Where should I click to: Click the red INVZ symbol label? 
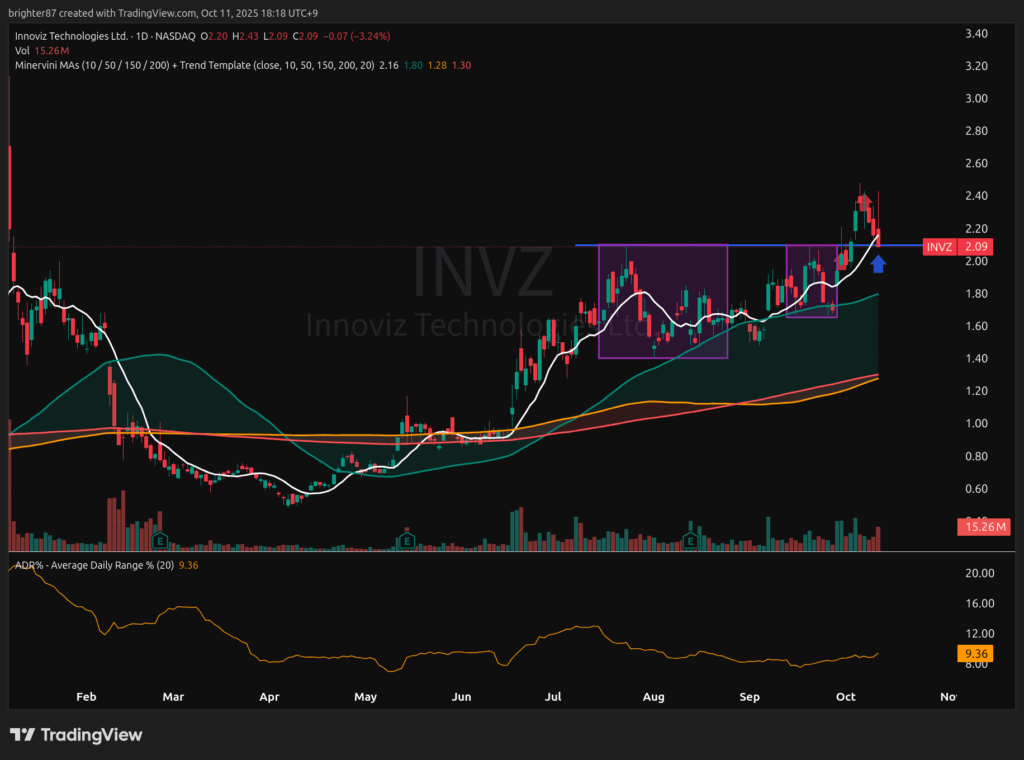coord(939,247)
